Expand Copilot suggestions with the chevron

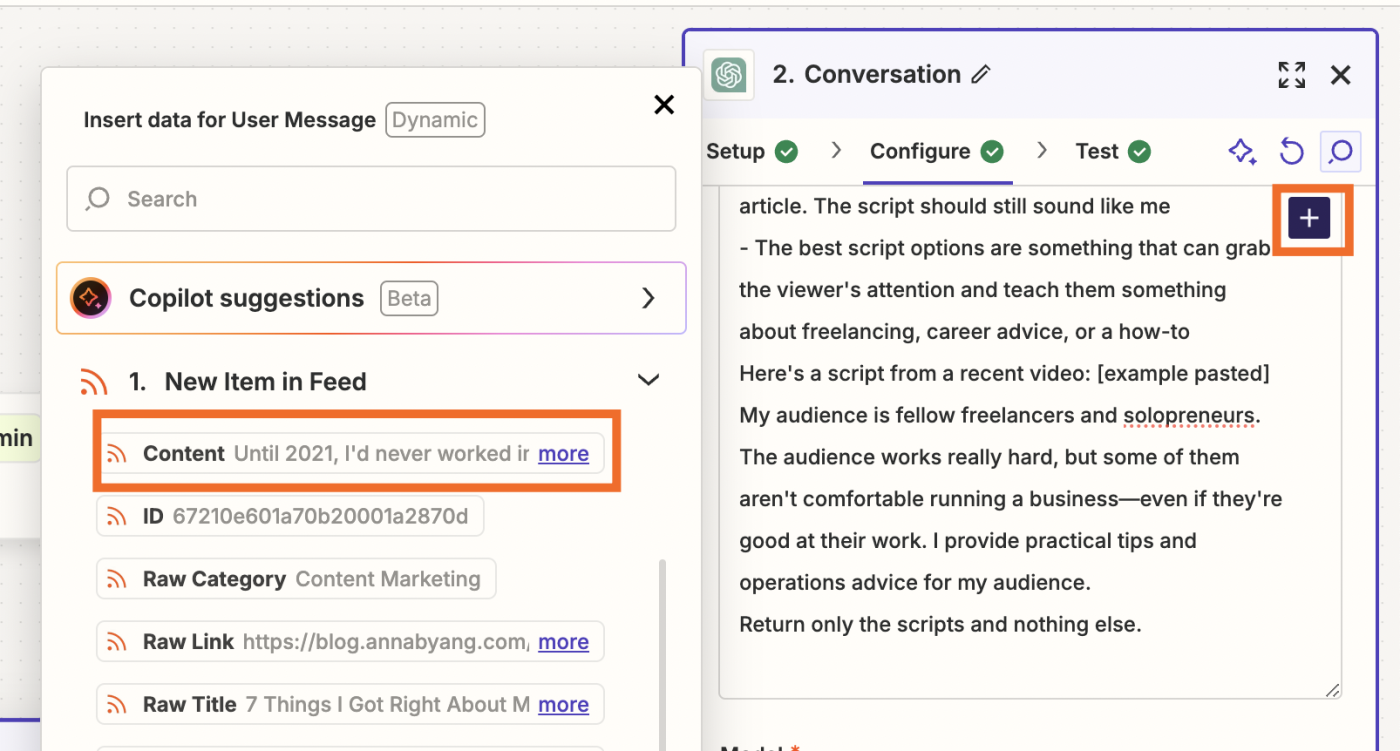pos(648,298)
